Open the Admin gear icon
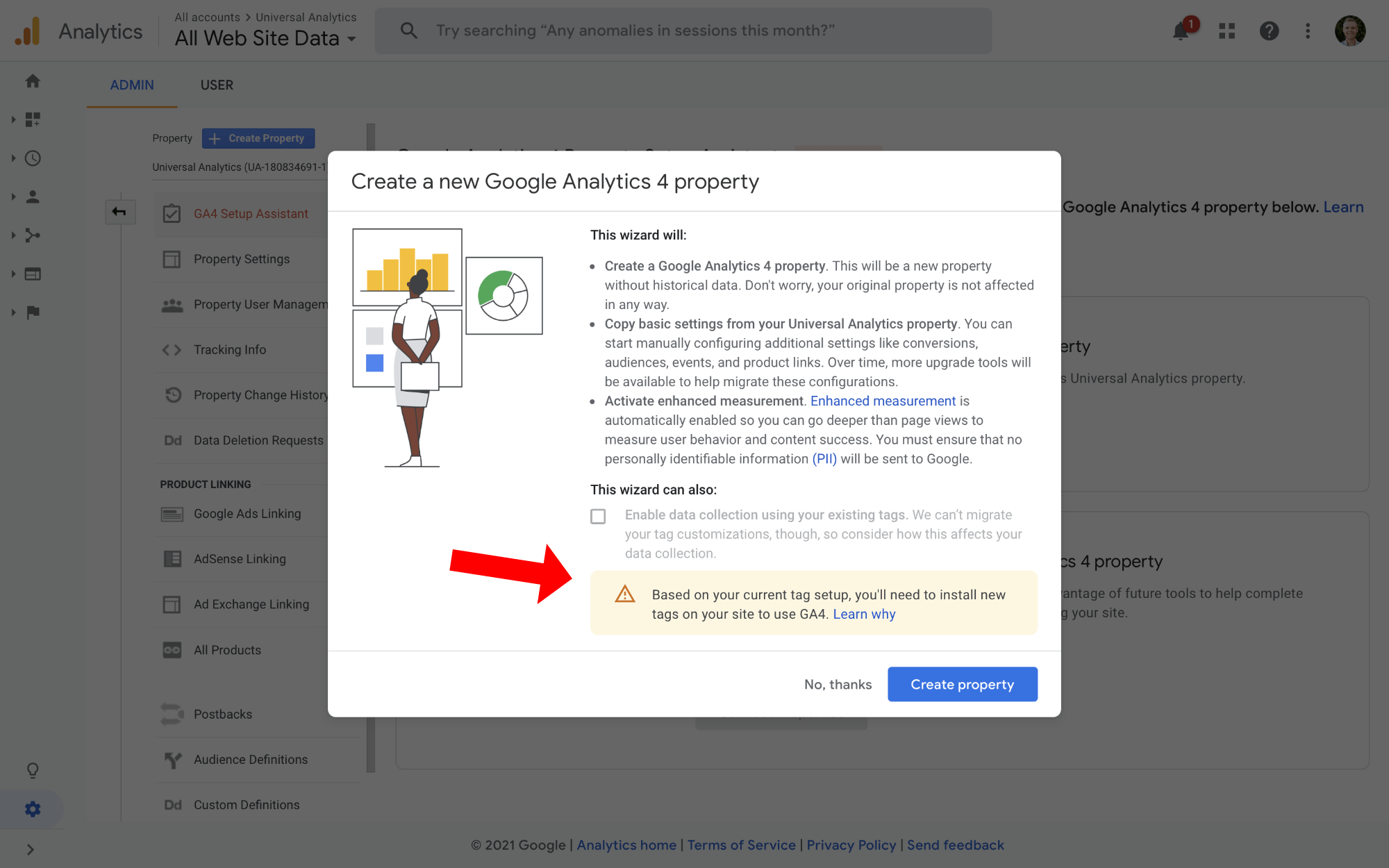 (33, 809)
